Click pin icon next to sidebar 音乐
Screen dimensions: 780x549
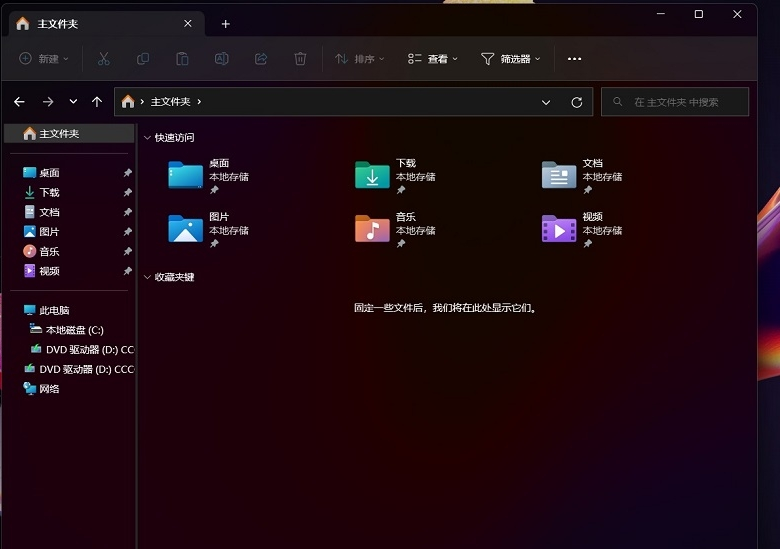(x=127, y=252)
